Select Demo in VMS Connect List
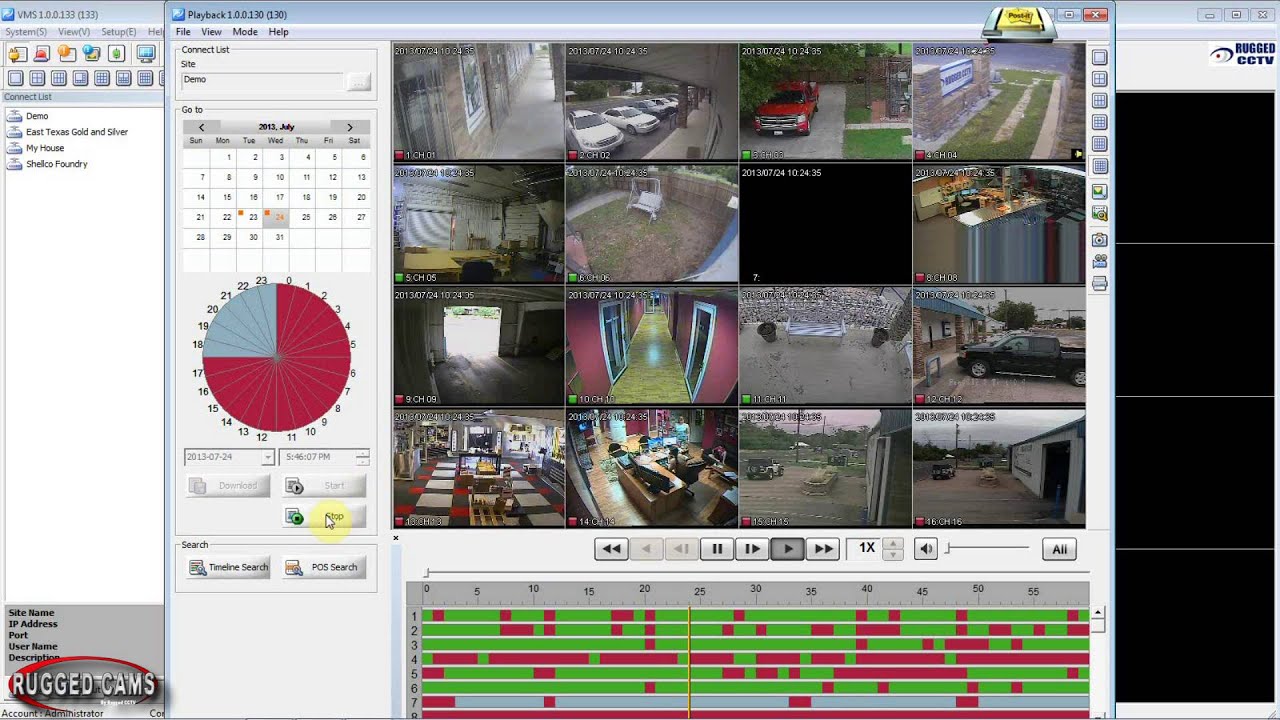The width and height of the screenshot is (1280, 720). coord(37,116)
